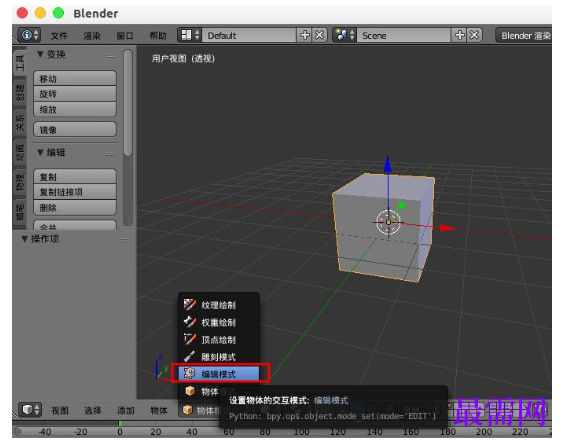The width and height of the screenshot is (565, 443).
Task: Click the vertex paint icon
Action: click(190, 339)
